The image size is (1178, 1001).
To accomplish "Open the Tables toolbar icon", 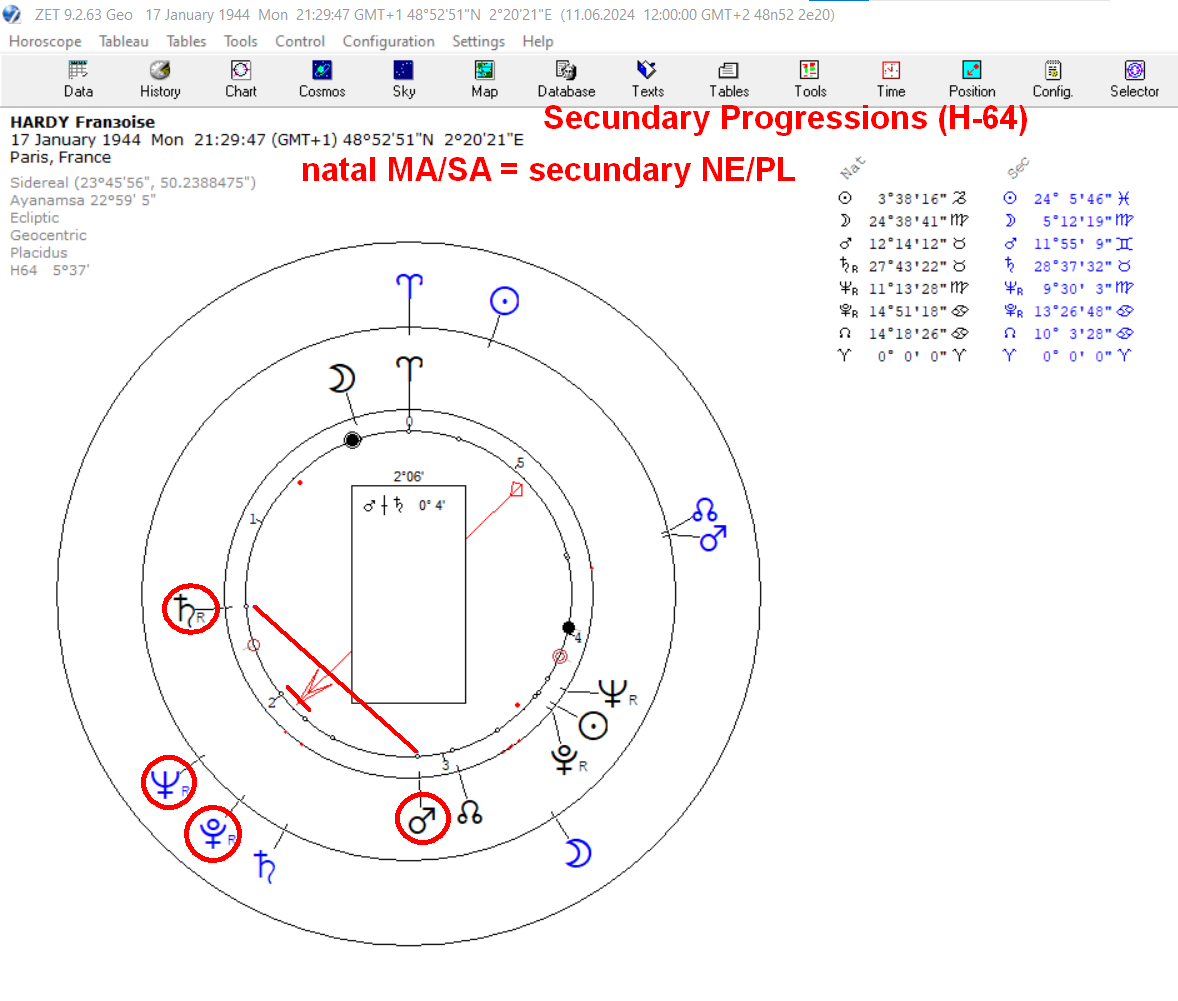I will point(729,80).
